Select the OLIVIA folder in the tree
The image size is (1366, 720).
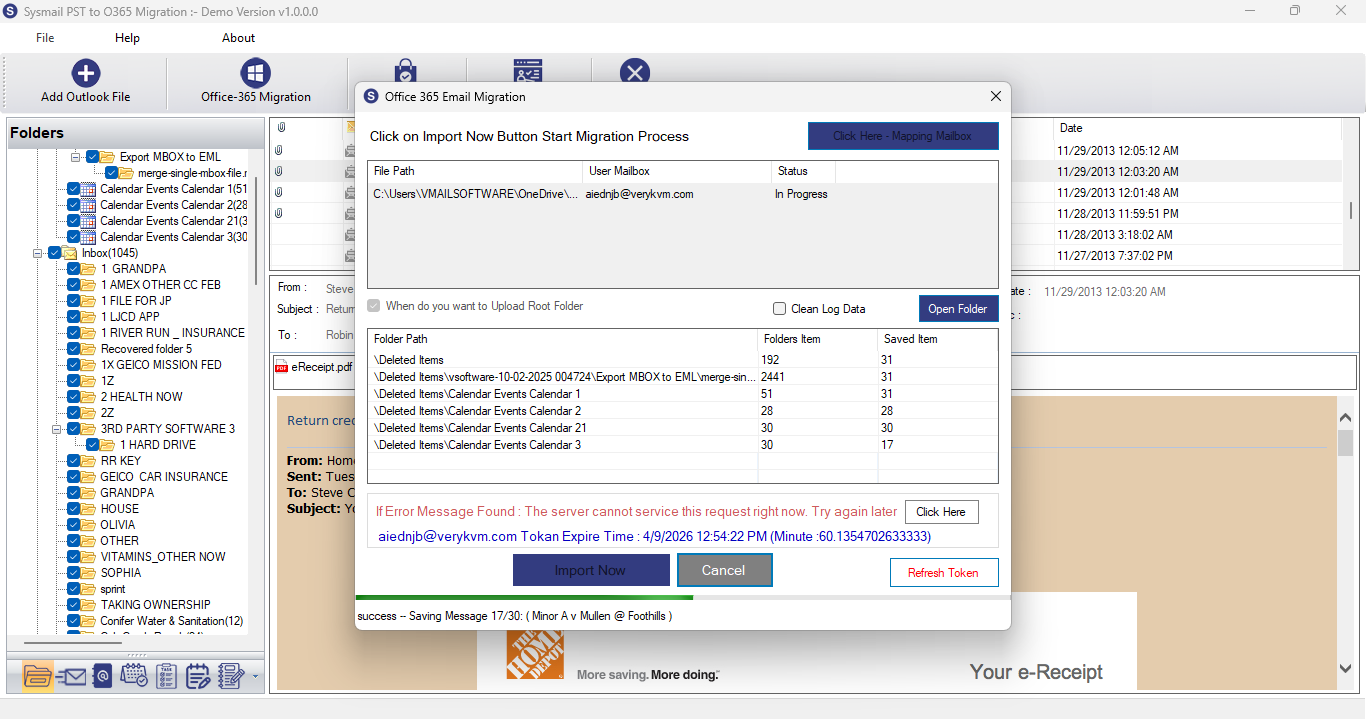tap(118, 525)
